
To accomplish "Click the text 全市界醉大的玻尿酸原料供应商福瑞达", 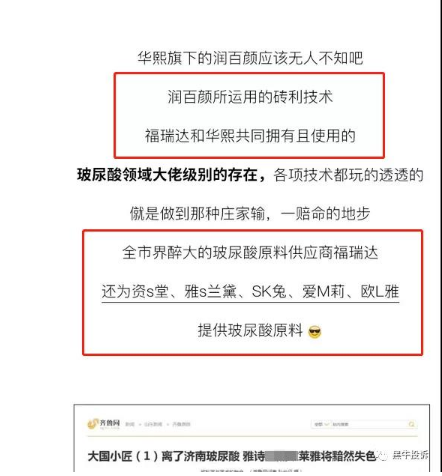I will 250,253.
